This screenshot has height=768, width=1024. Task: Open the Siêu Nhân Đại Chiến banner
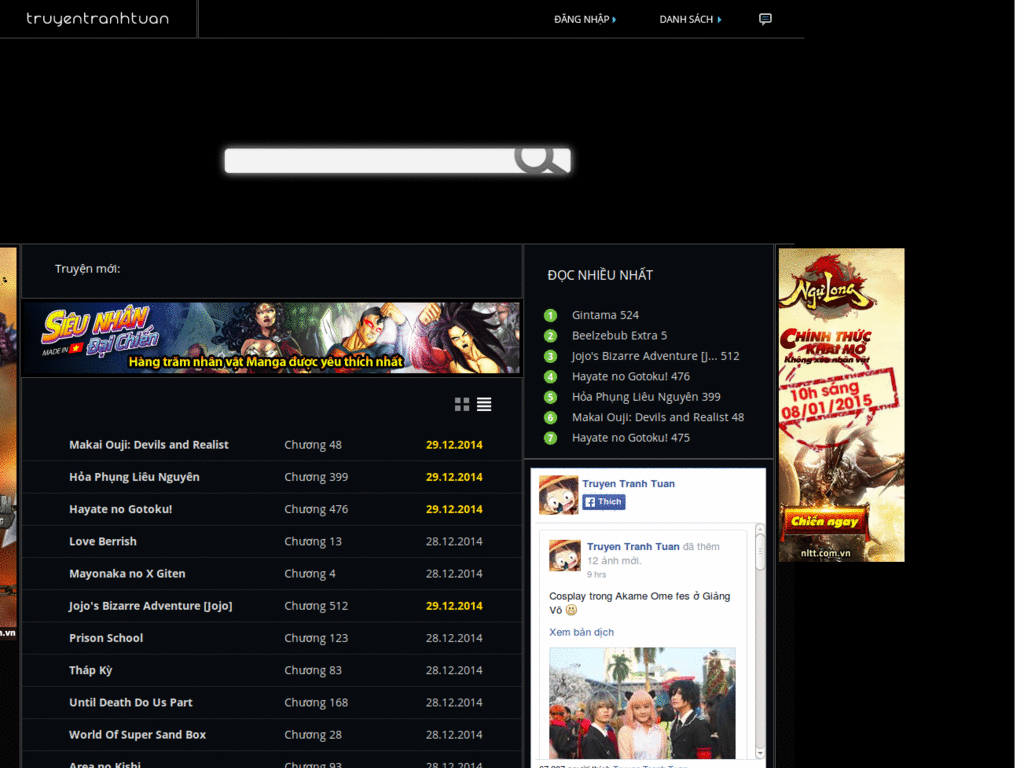pyautogui.click(x=271, y=338)
